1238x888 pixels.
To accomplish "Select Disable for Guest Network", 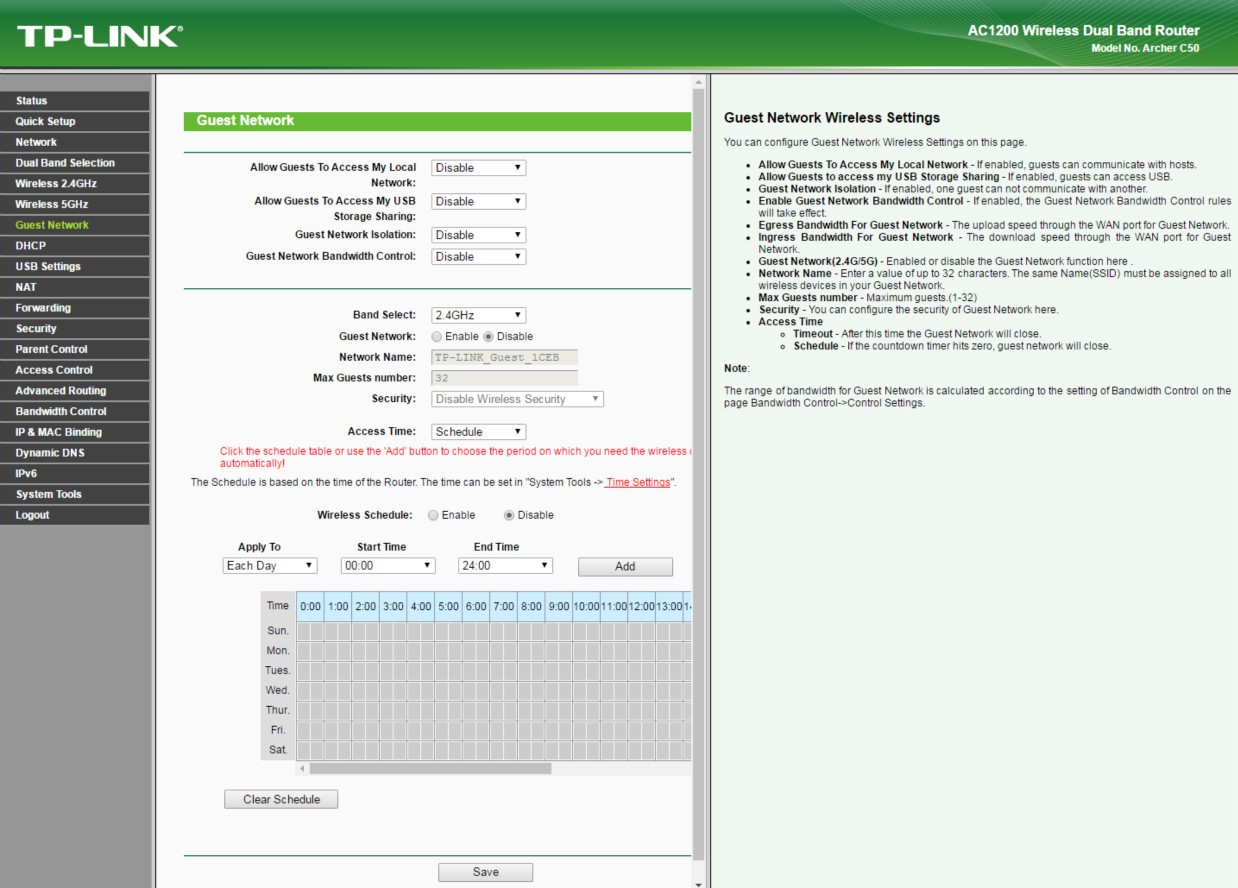I will tap(489, 337).
